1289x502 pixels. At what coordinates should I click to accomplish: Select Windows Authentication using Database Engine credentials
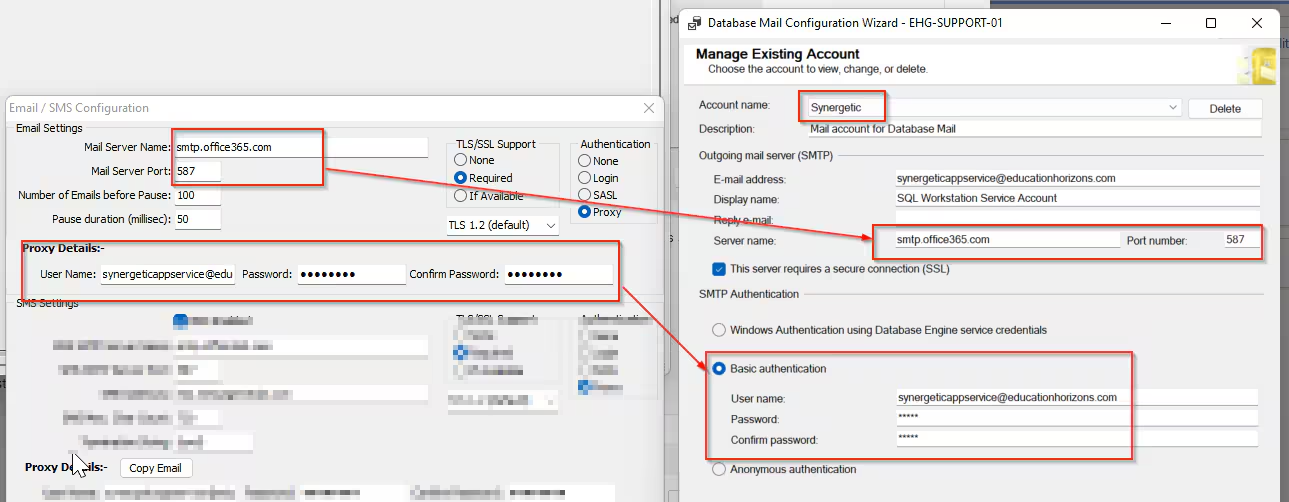click(x=718, y=329)
